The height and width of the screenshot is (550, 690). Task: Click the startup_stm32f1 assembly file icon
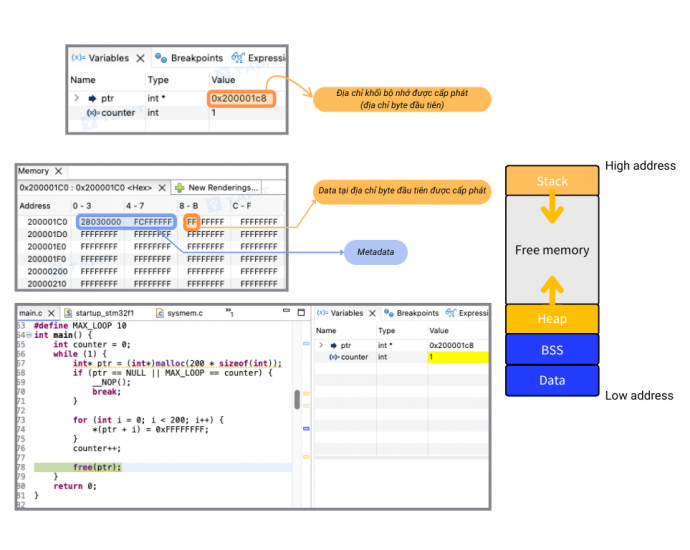68,313
